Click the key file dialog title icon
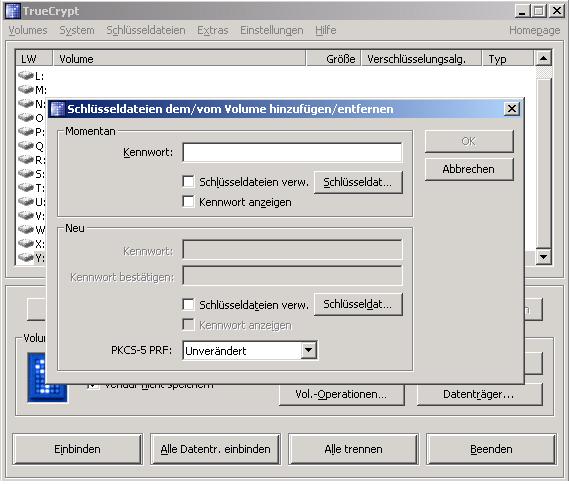This screenshot has width=569, height=485. 57,109
